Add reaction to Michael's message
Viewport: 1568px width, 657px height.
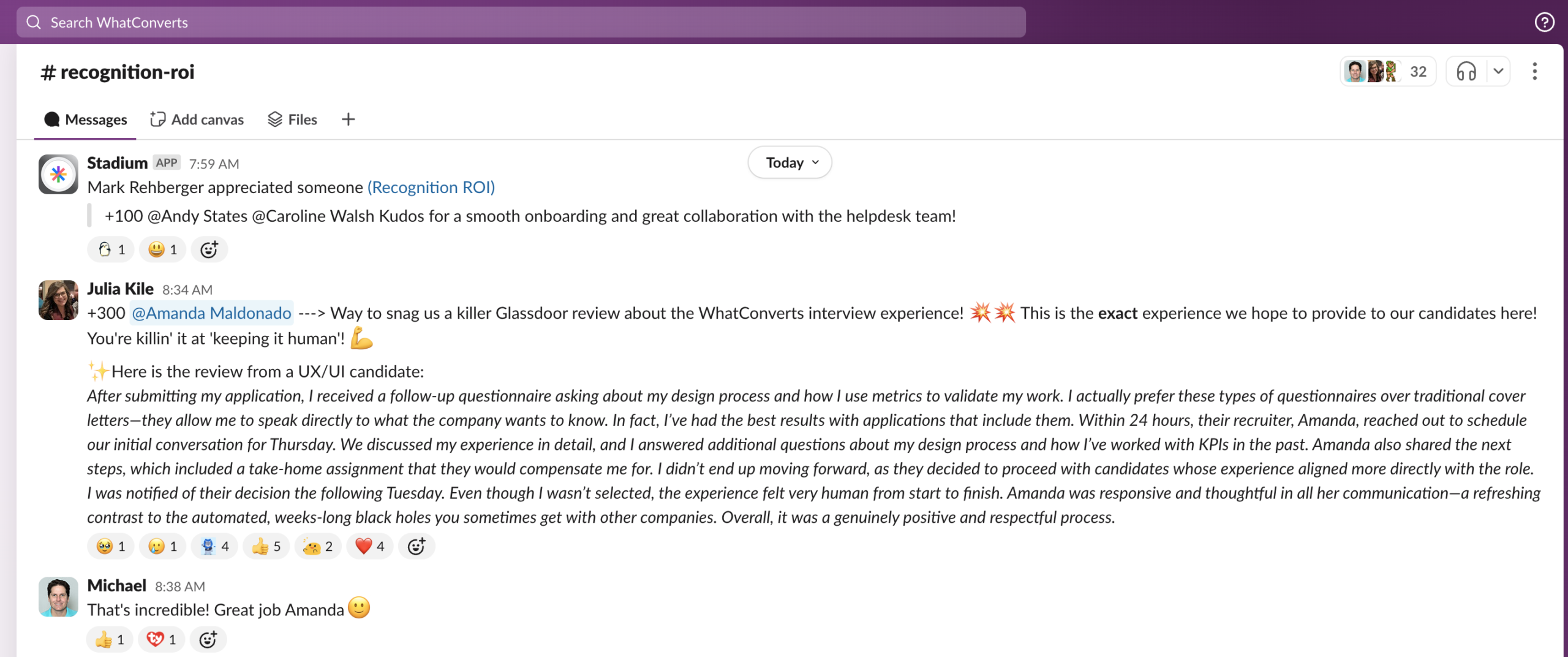(x=208, y=639)
